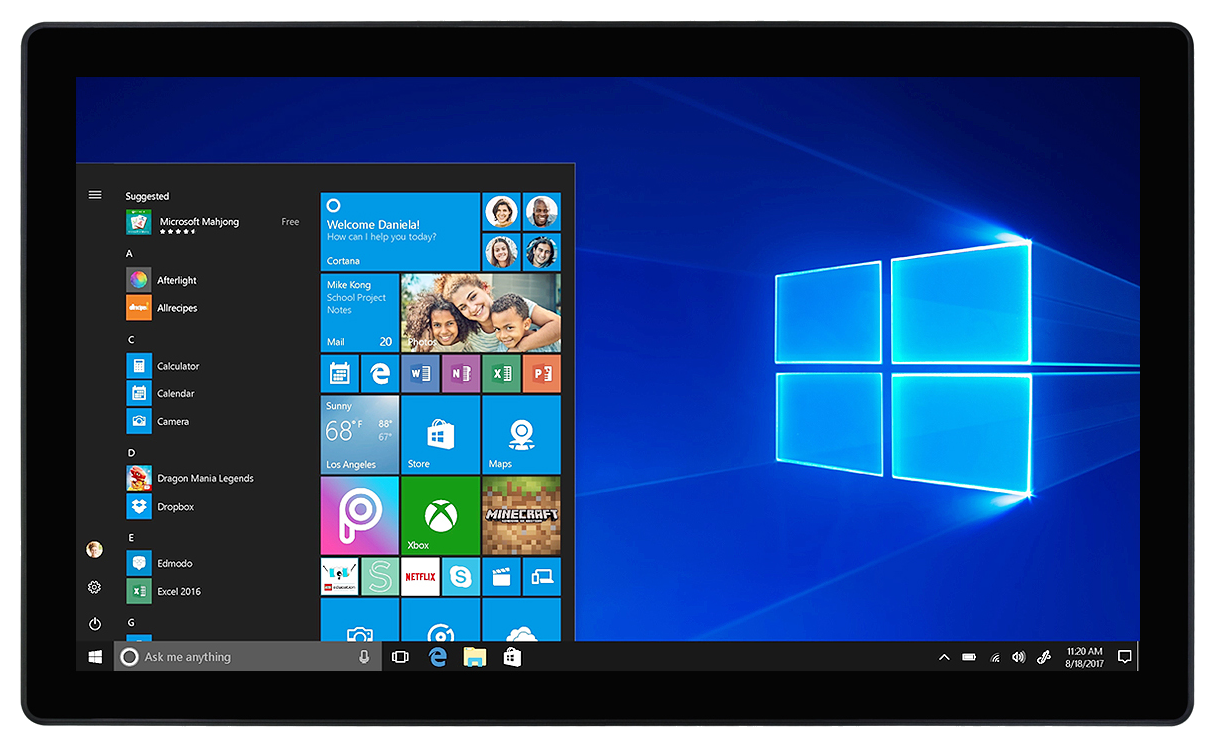Click the Windows Start button

(x=95, y=657)
